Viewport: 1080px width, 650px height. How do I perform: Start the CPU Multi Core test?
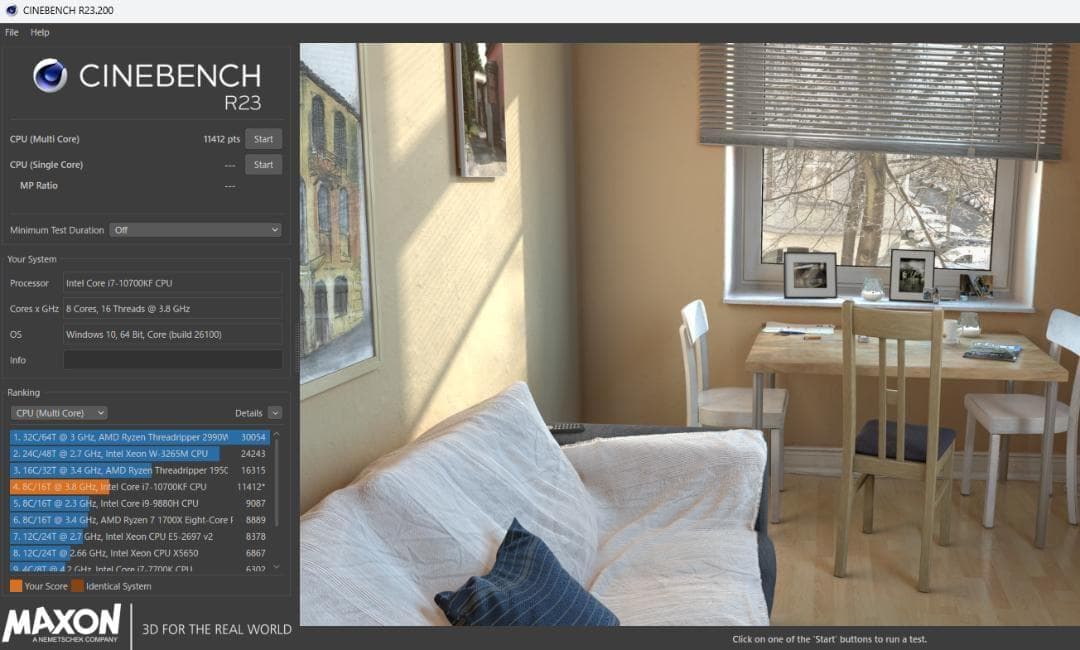[x=263, y=139]
